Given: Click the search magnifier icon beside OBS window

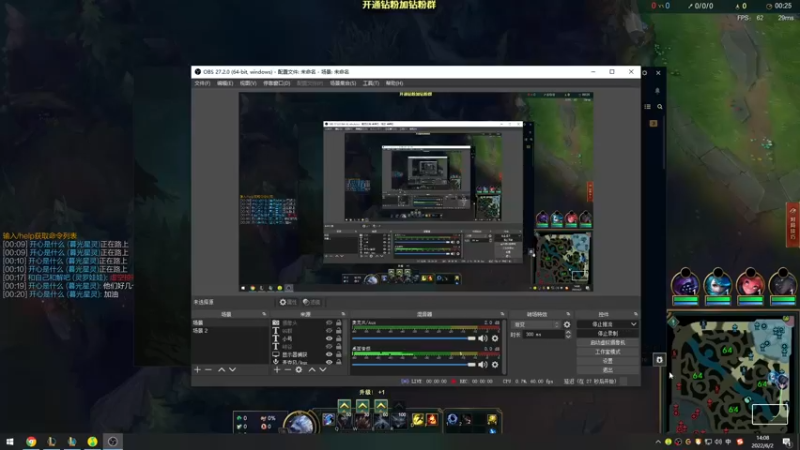Looking at the screenshot, I should coord(660,107).
